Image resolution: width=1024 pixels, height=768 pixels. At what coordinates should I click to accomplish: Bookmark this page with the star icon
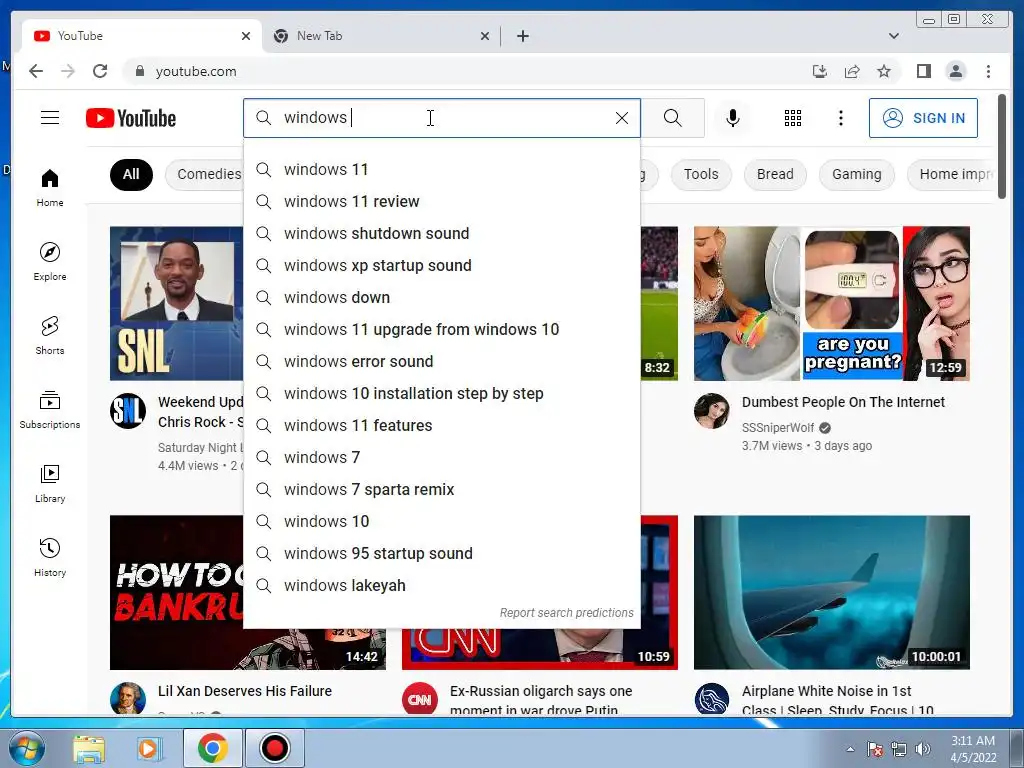click(x=884, y=71)
